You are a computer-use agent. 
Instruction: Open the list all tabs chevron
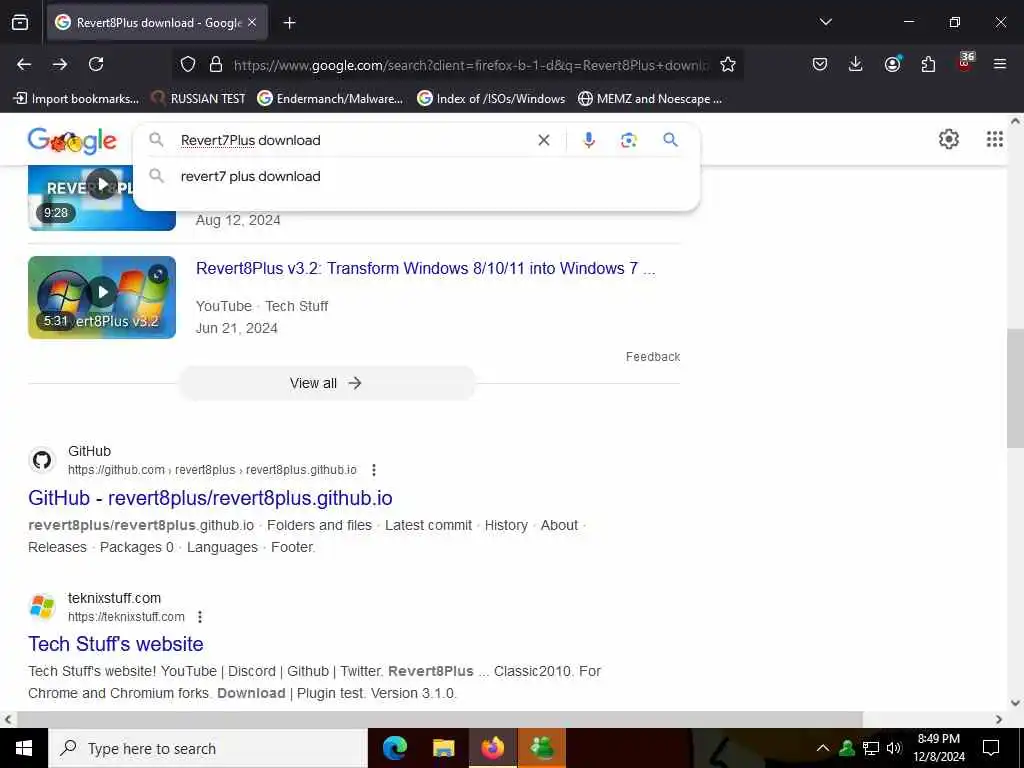point(825,22)
